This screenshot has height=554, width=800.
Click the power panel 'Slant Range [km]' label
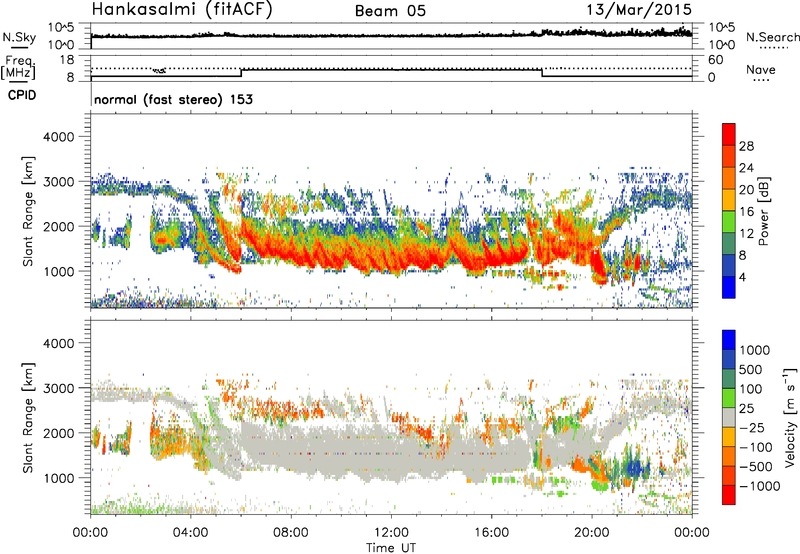click(x=28, y=211)
